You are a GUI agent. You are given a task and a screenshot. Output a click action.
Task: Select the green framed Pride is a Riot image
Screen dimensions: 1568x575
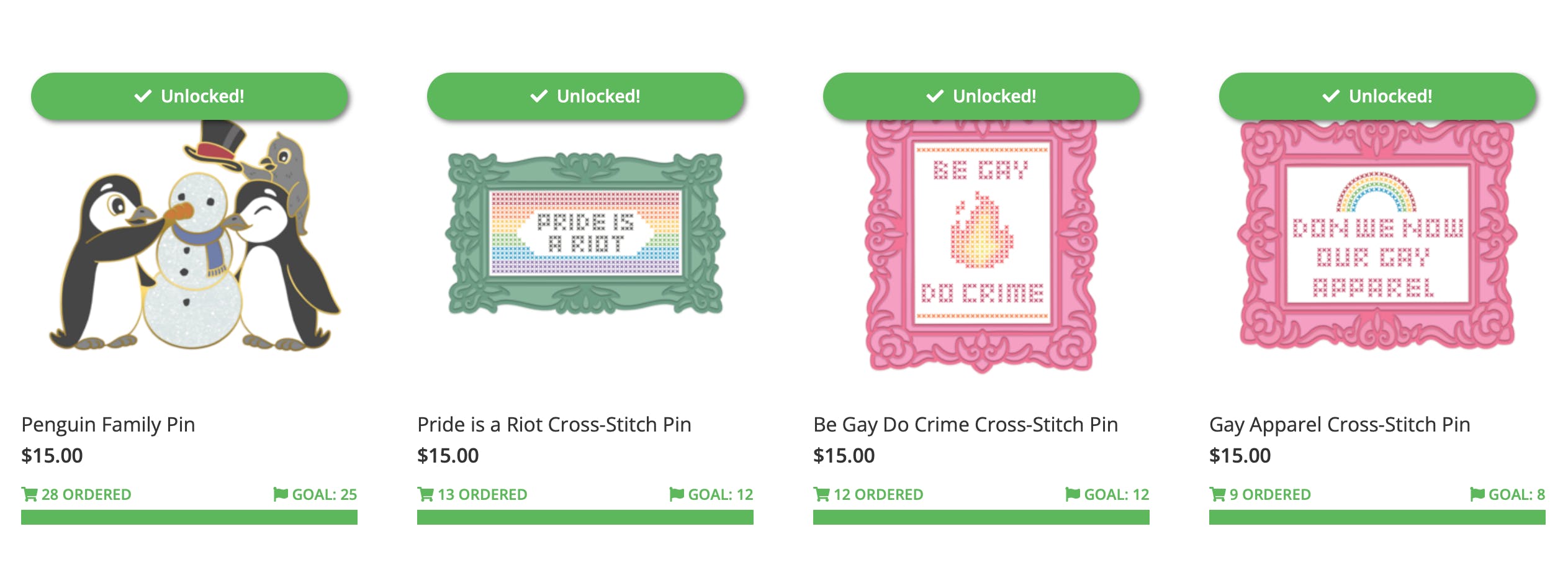click(x=585, y=233)
